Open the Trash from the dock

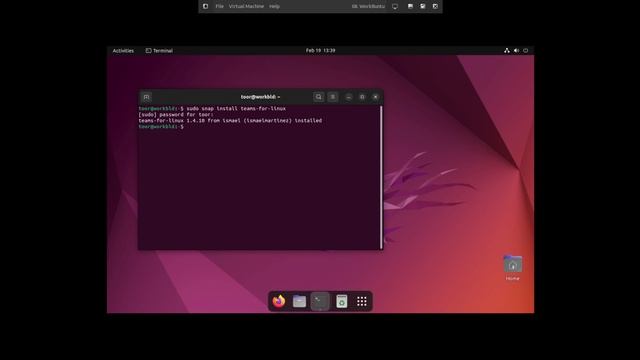(x=342, y=301)
